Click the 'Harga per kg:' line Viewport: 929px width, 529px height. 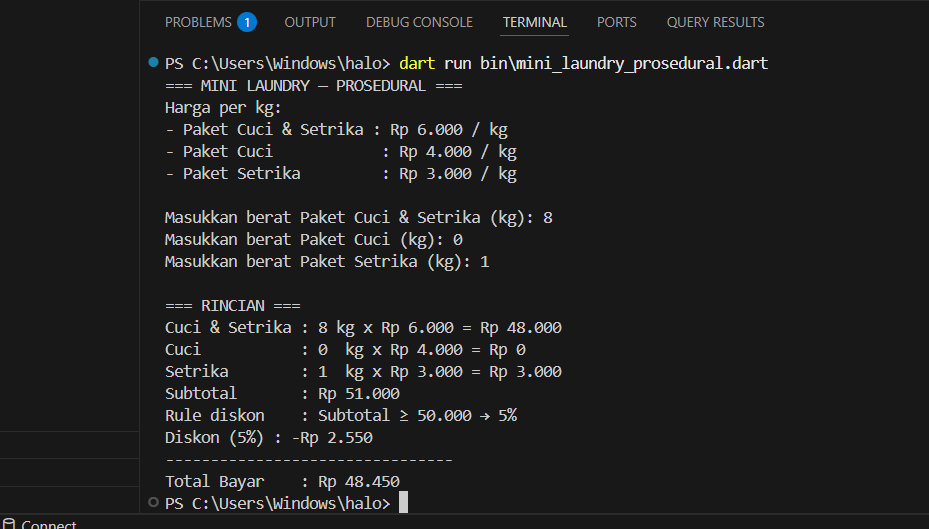coord(223,107)
